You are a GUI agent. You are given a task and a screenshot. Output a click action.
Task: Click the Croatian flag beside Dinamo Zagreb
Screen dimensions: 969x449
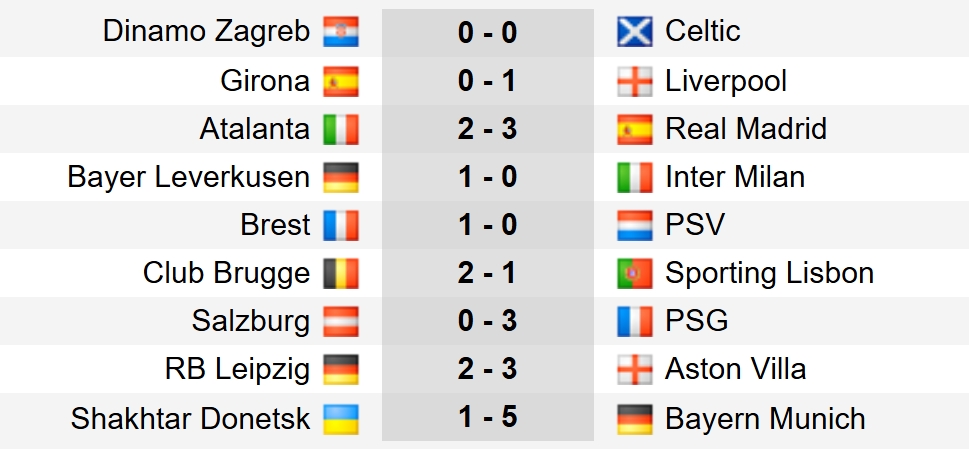pyautogui.click(x=340, y=33)
